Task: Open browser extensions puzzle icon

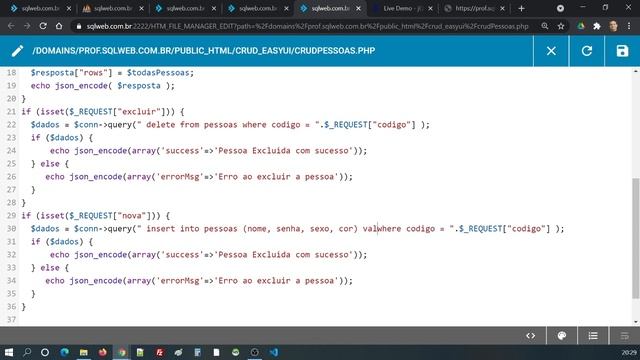Action: pos(597,26)
